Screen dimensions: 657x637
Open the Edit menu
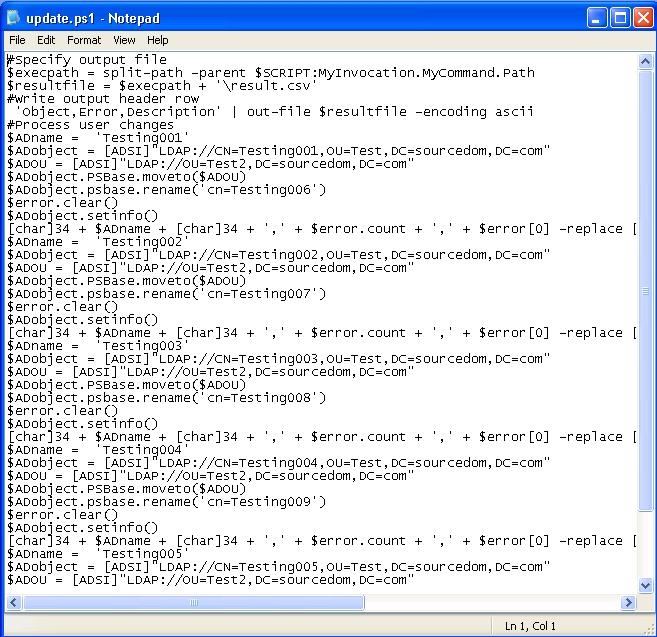click(x=46, y=40)
